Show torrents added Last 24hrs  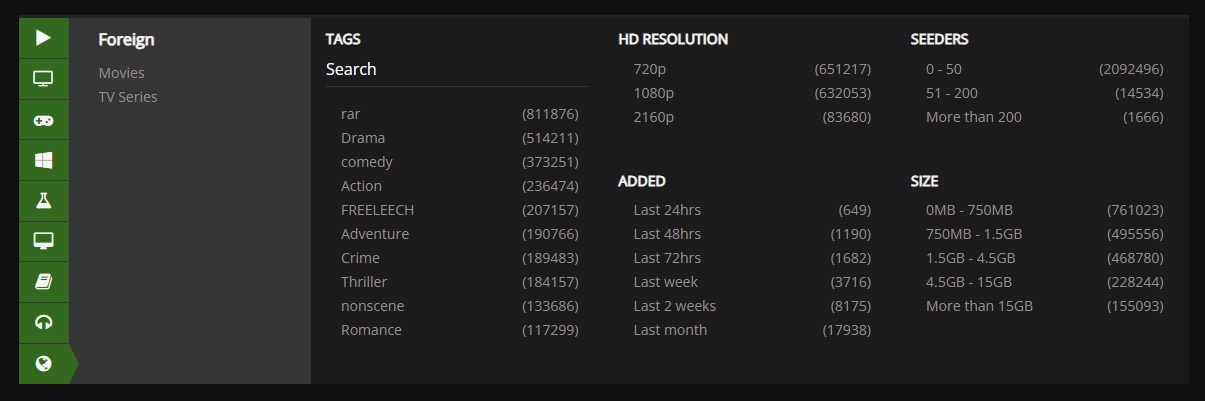click(x=667, y=210)
